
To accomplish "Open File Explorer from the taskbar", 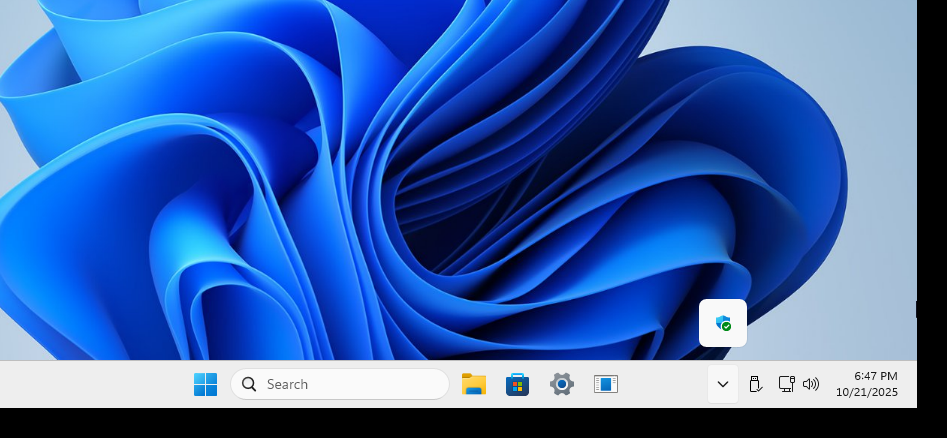I will coord(474,384).
